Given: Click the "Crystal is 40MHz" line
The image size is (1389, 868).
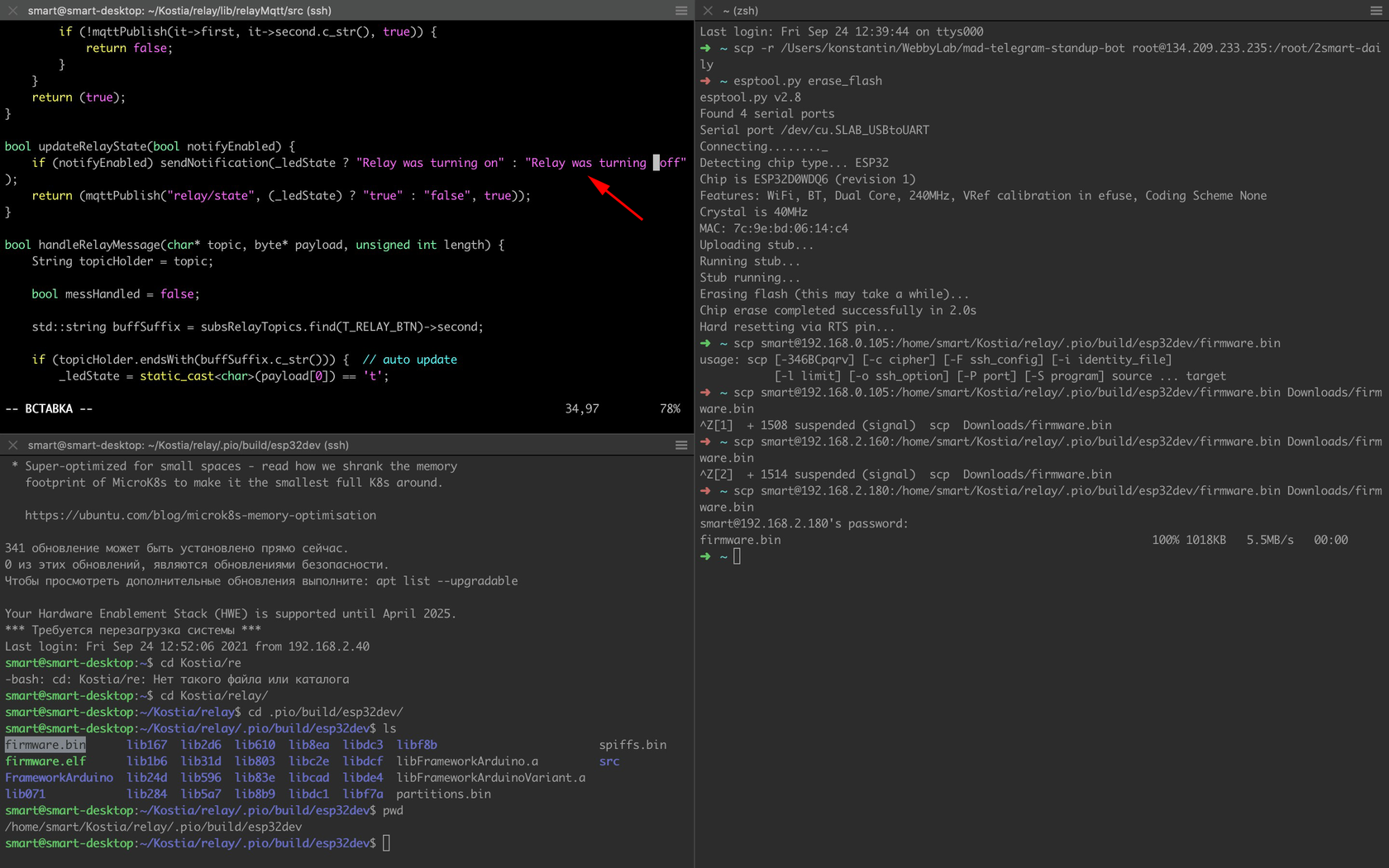Looking at the screenshot, I should [x=753, y=212].
